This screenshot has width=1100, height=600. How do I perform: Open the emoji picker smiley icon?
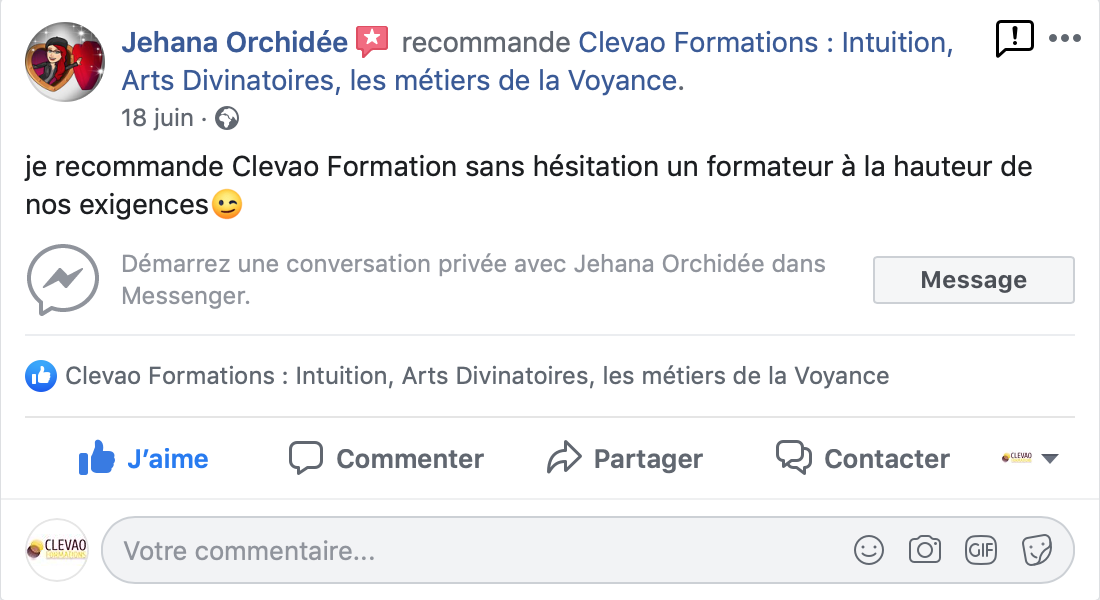coord(868,550)
